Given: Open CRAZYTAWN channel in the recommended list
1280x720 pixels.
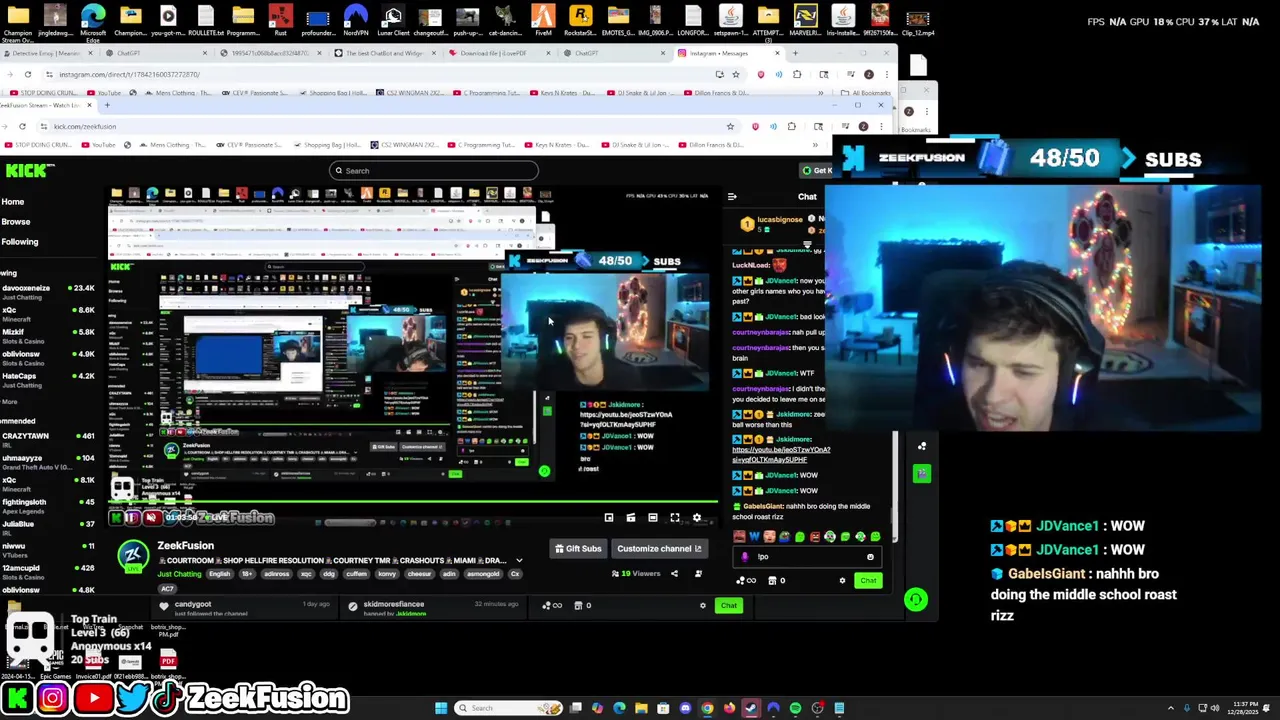Looking at the screenshot, I should [x=48, y=440].
